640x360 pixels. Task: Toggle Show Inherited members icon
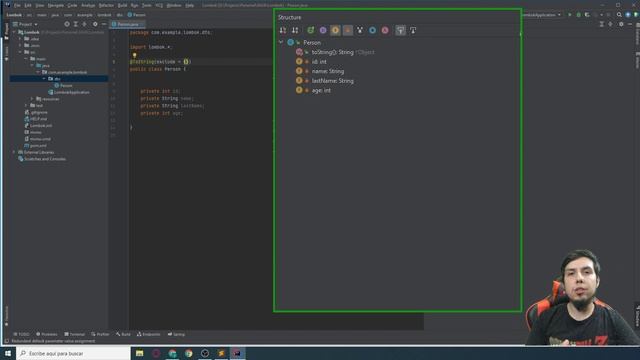pyautogui.click(x=360, y=30)
